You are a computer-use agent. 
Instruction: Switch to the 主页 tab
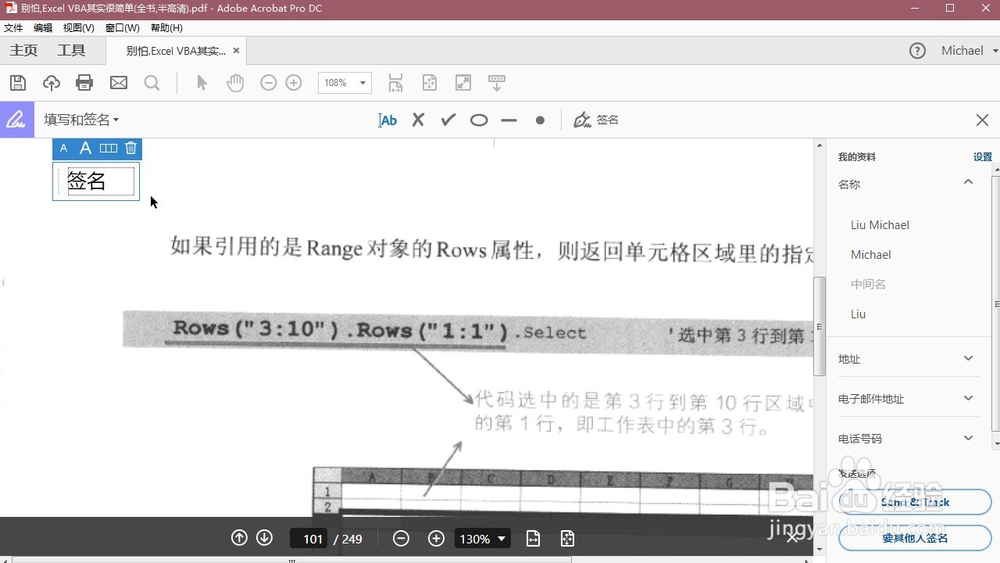(24, 50)
